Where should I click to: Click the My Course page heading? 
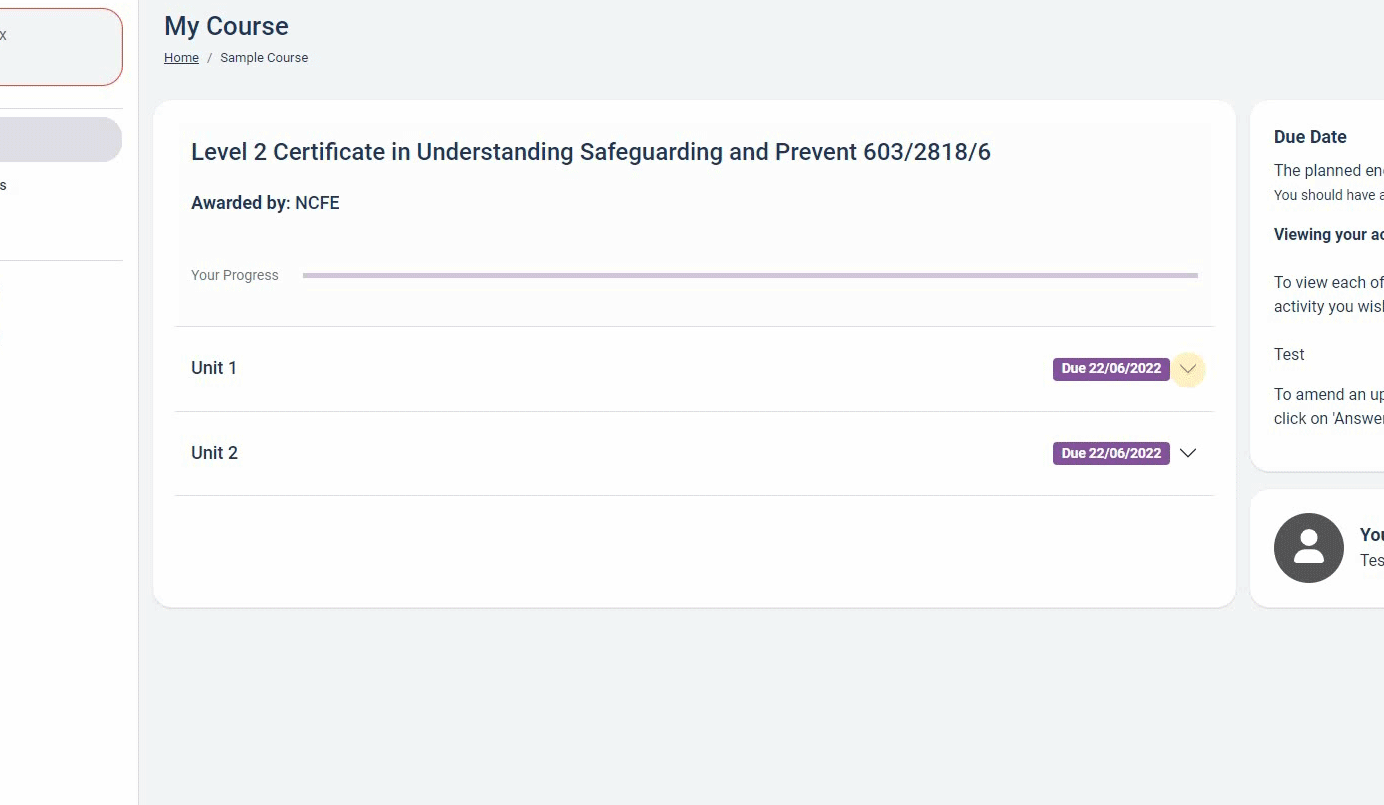[226, 26]
